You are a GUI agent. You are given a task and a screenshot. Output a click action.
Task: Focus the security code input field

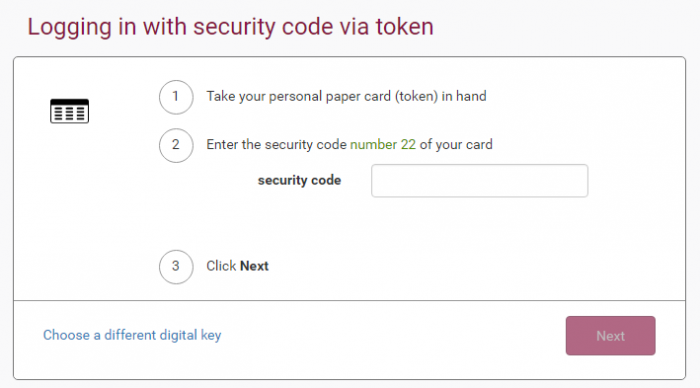click(x=479, y=180)
